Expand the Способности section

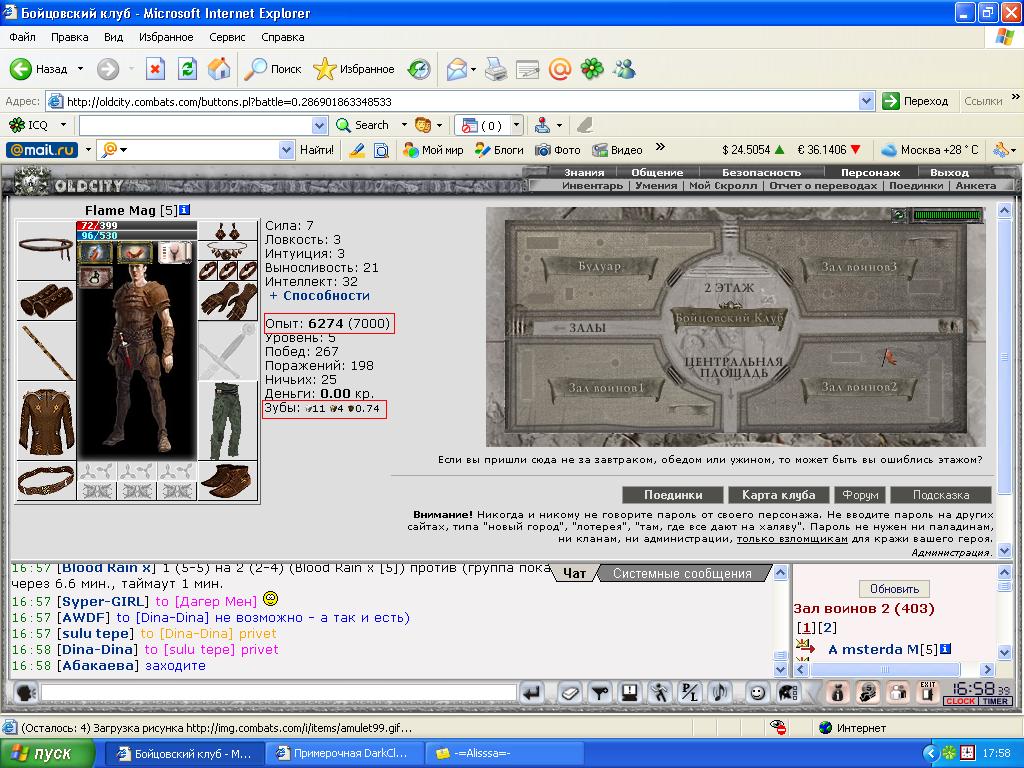319,296
